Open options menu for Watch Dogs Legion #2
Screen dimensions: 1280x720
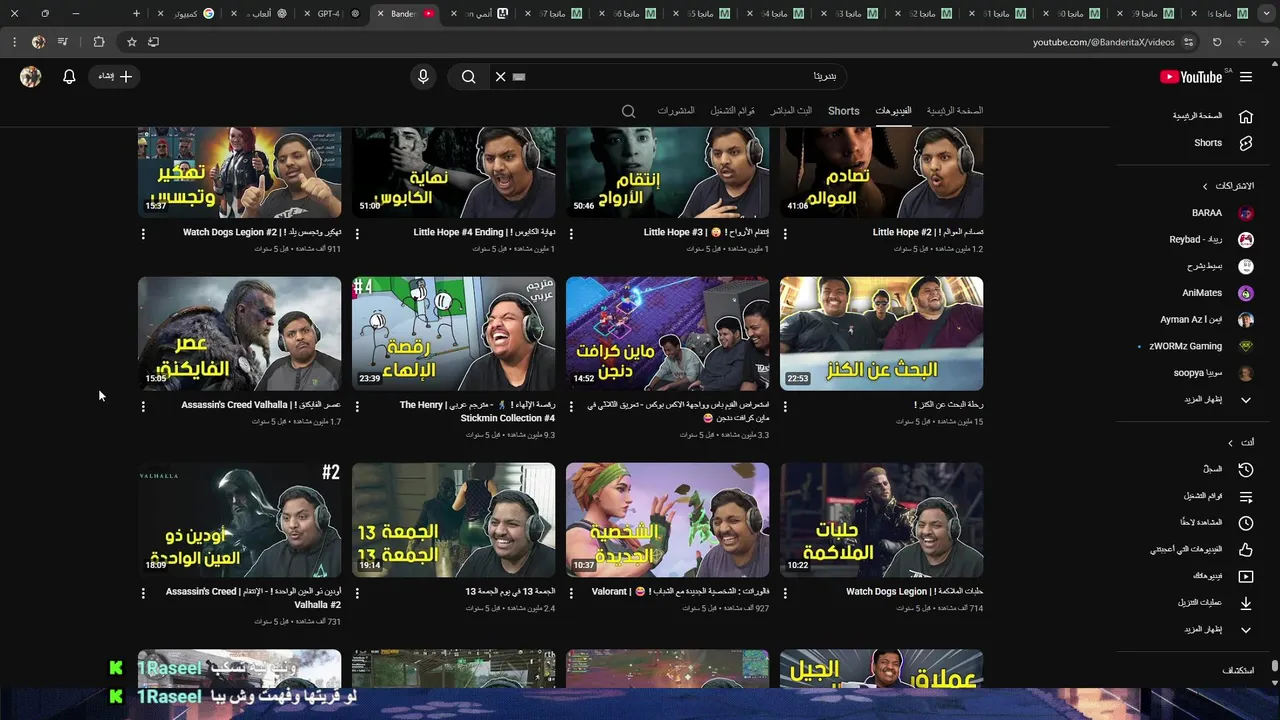[x=143, y=234]
